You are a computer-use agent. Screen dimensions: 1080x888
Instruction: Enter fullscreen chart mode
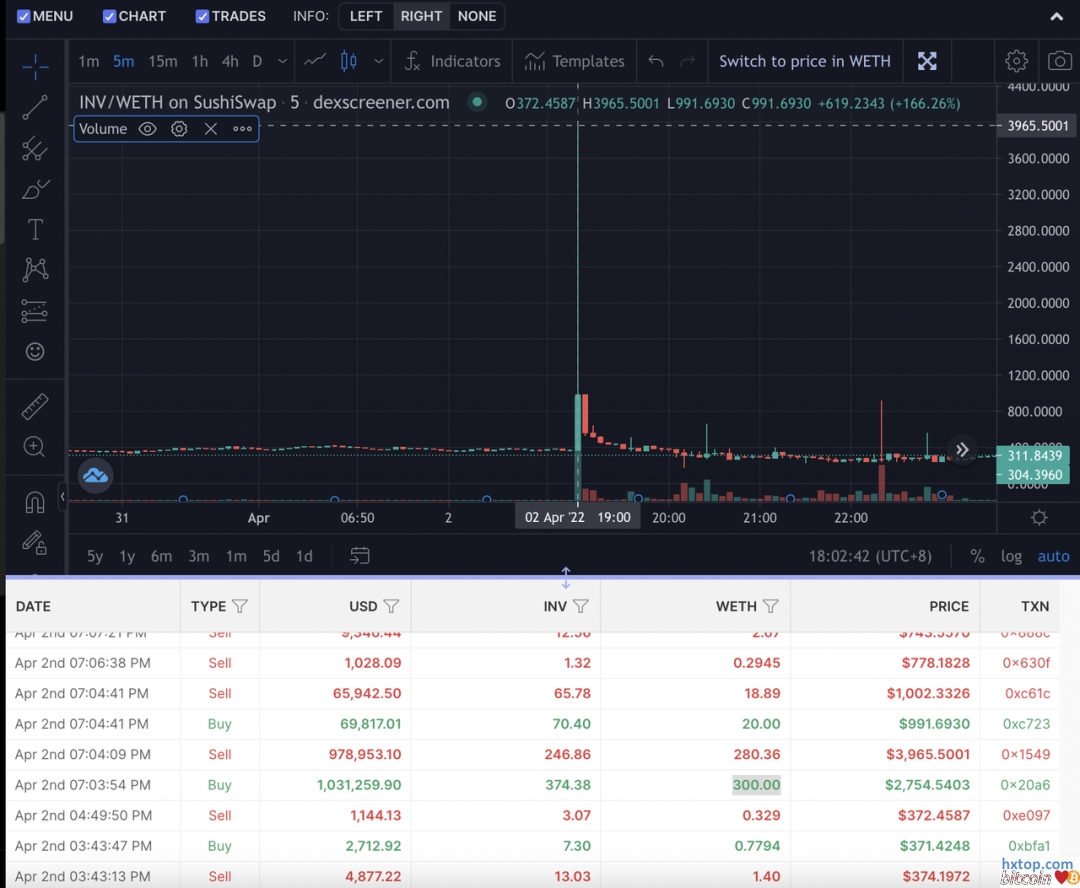pos(927,61)
